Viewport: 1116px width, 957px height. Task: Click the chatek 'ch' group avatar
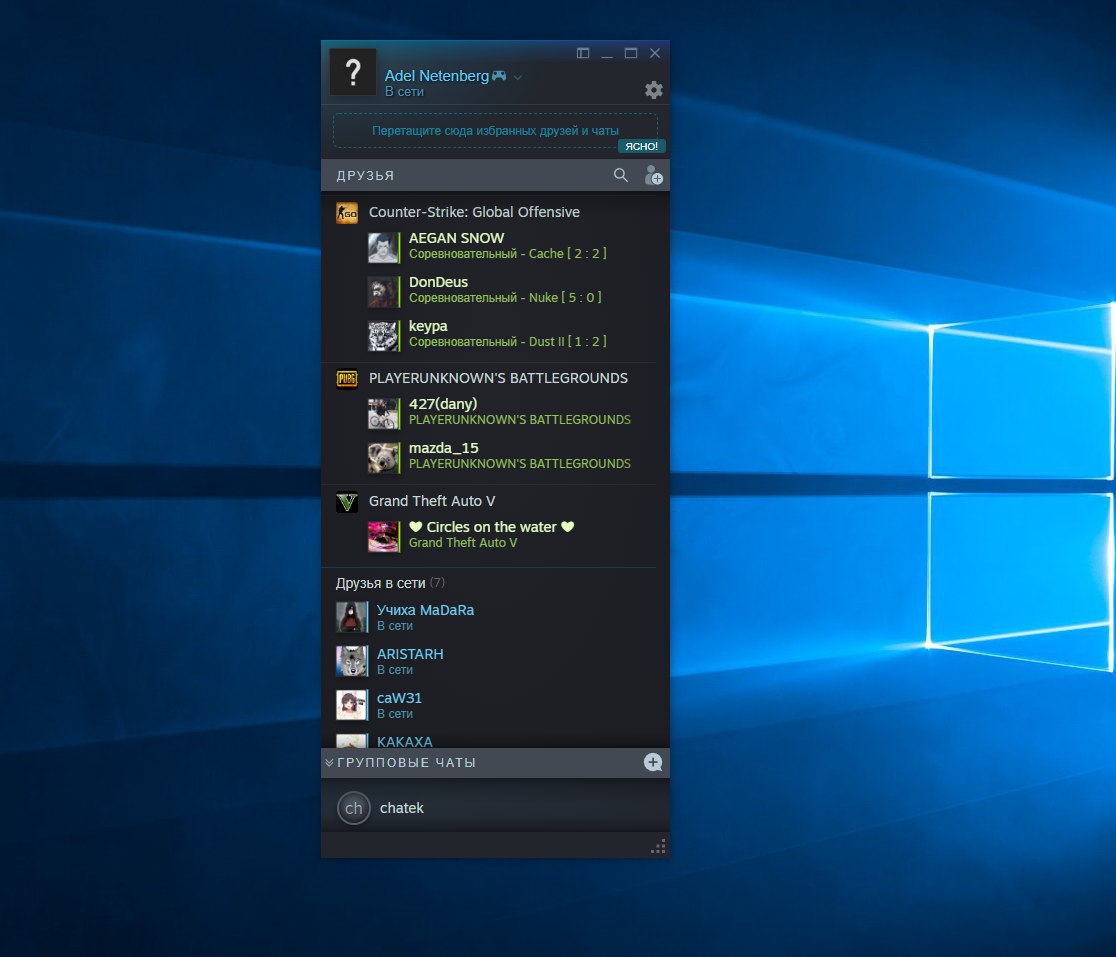354,808
